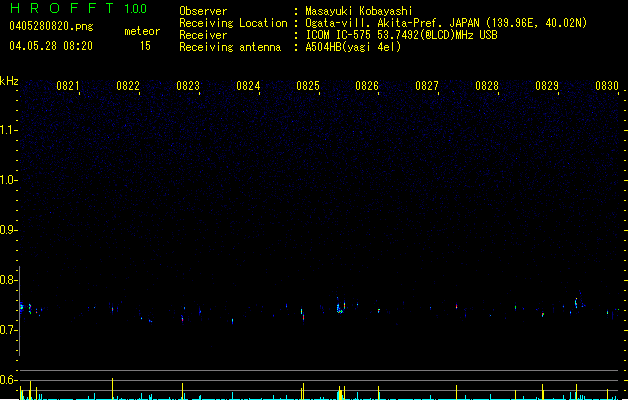Click the 1.0 kHz frequency label

point(8,180)
